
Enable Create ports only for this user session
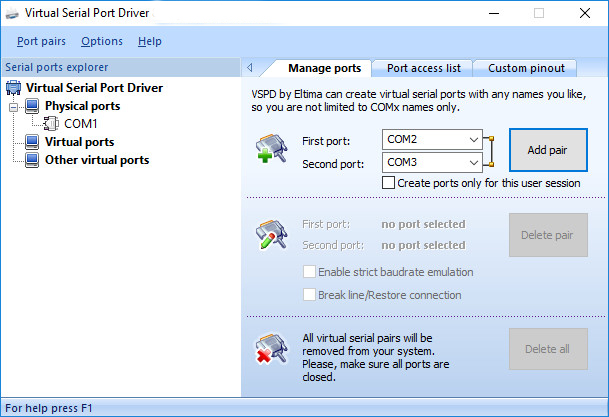388,183
